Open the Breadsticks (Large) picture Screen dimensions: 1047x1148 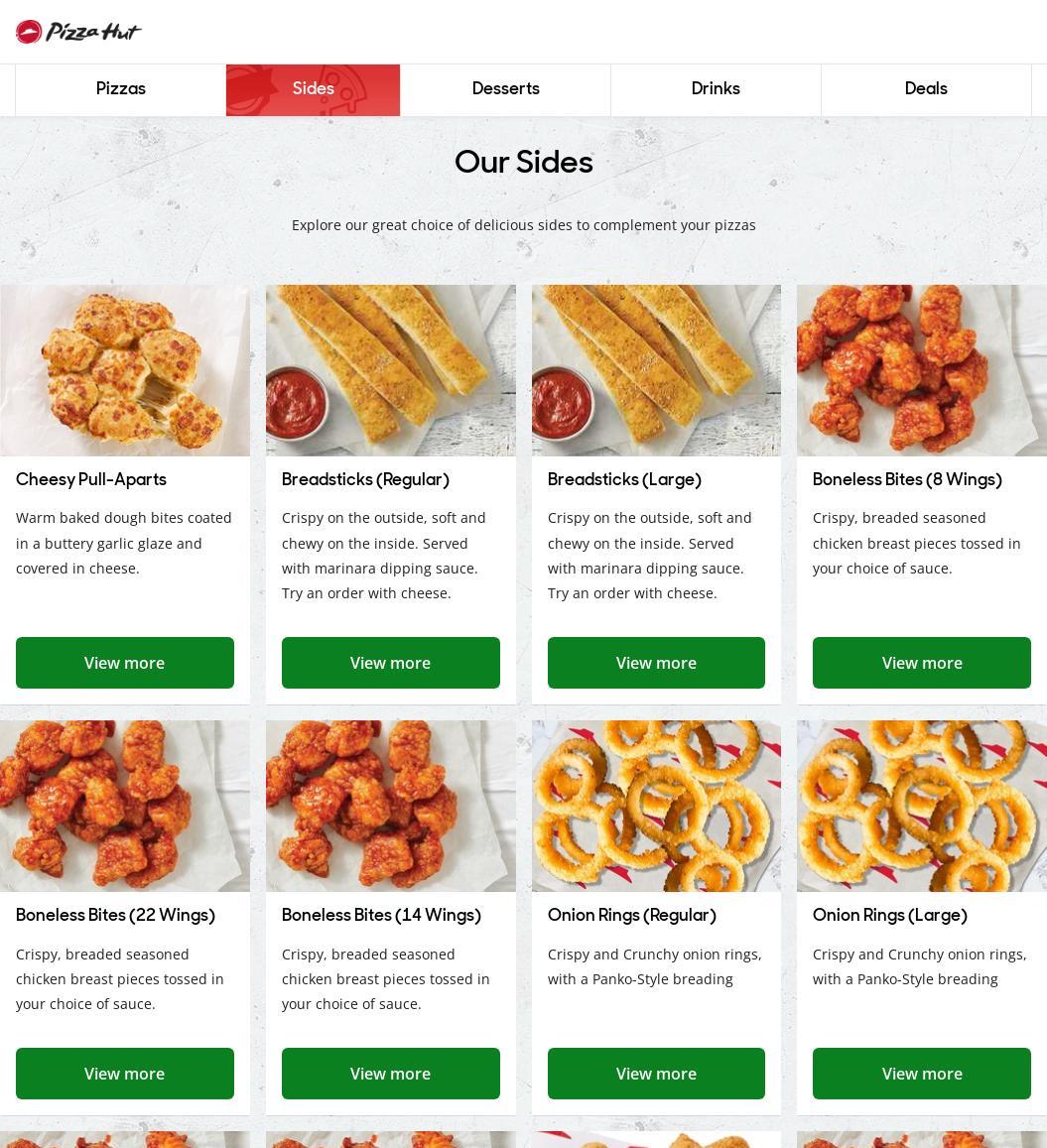pyautogui.click(x=657, y=370)
